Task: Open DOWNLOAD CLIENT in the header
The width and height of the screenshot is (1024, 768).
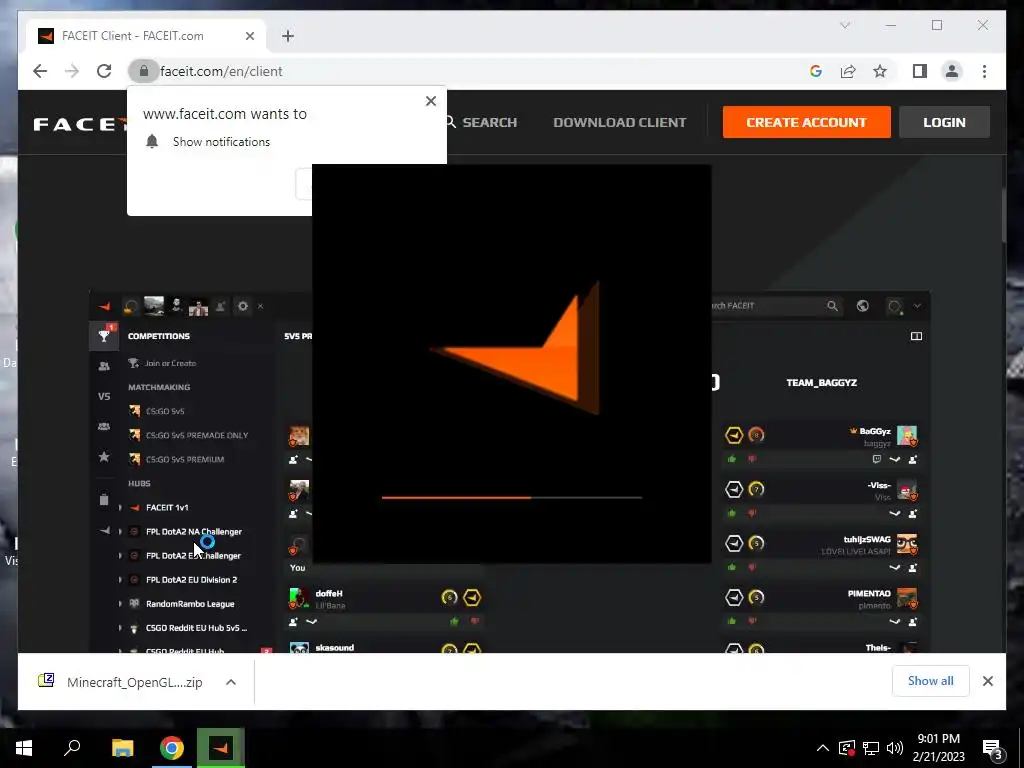Action: 620,122
